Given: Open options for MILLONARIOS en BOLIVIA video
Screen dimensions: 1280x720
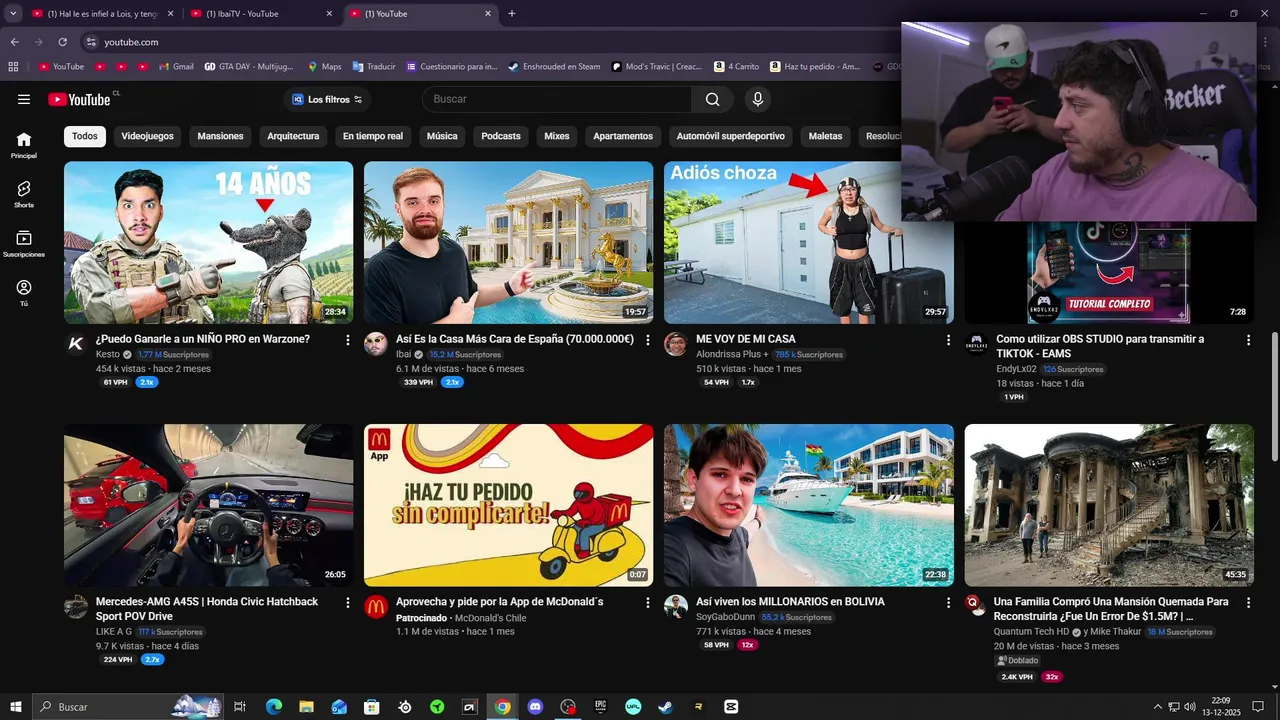Looking at the screenshot, I should click(948, 603).
